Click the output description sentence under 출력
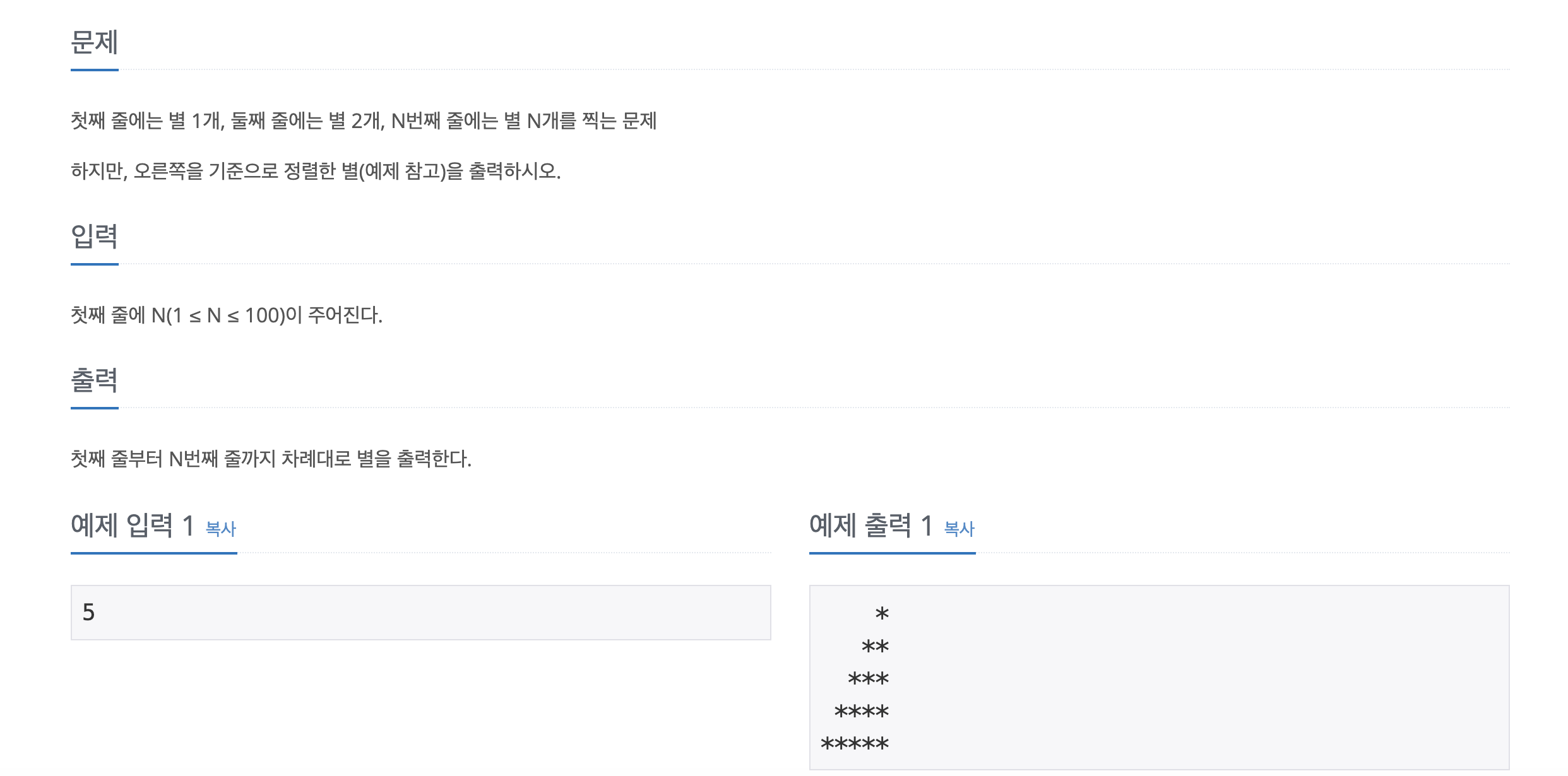The width and height of the screenshot is (1568, 776). click(x=271, y=459)
